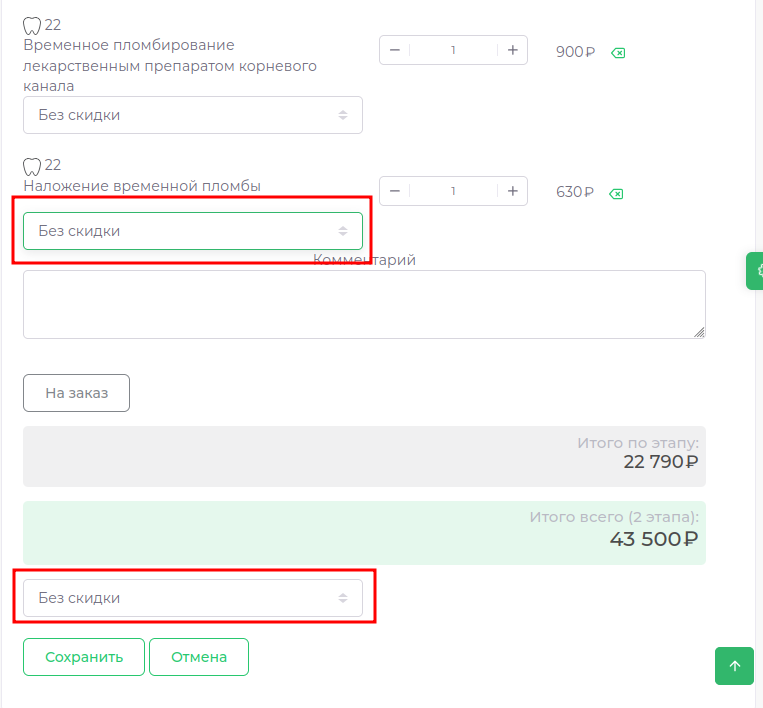Click quantity field of the 630 ₽ service
The width and height of the screenshot is (763, 708).
coord(453,191)
